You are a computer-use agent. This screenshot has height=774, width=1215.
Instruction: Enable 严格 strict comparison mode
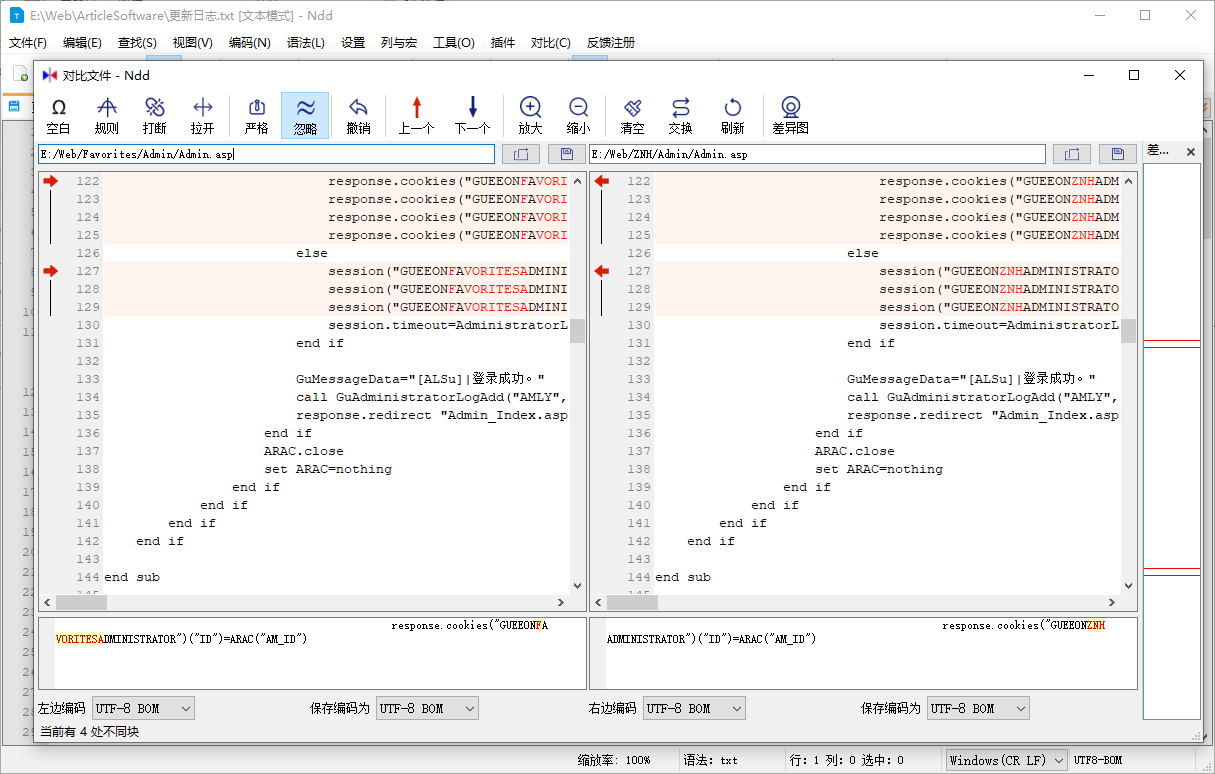[x=256, y=115]
